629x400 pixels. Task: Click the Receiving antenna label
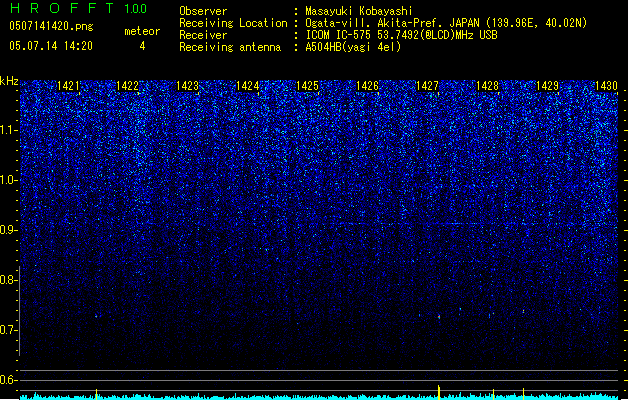pyautogui.click(x=230, y=47)
